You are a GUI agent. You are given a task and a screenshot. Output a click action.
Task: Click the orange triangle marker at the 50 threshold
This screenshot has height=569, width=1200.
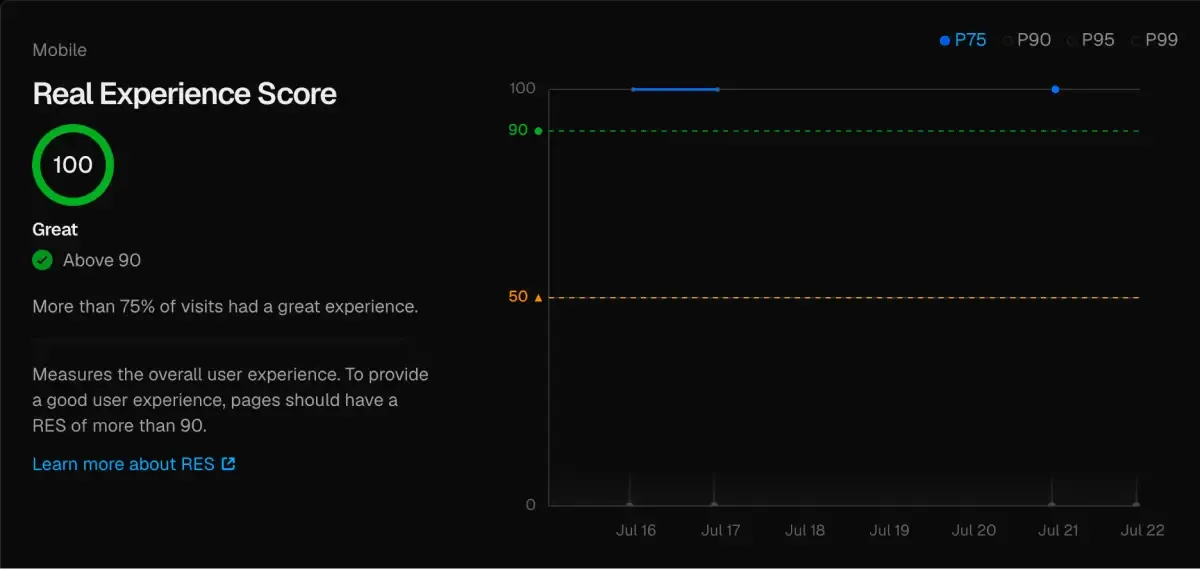[x=538, y=297]
